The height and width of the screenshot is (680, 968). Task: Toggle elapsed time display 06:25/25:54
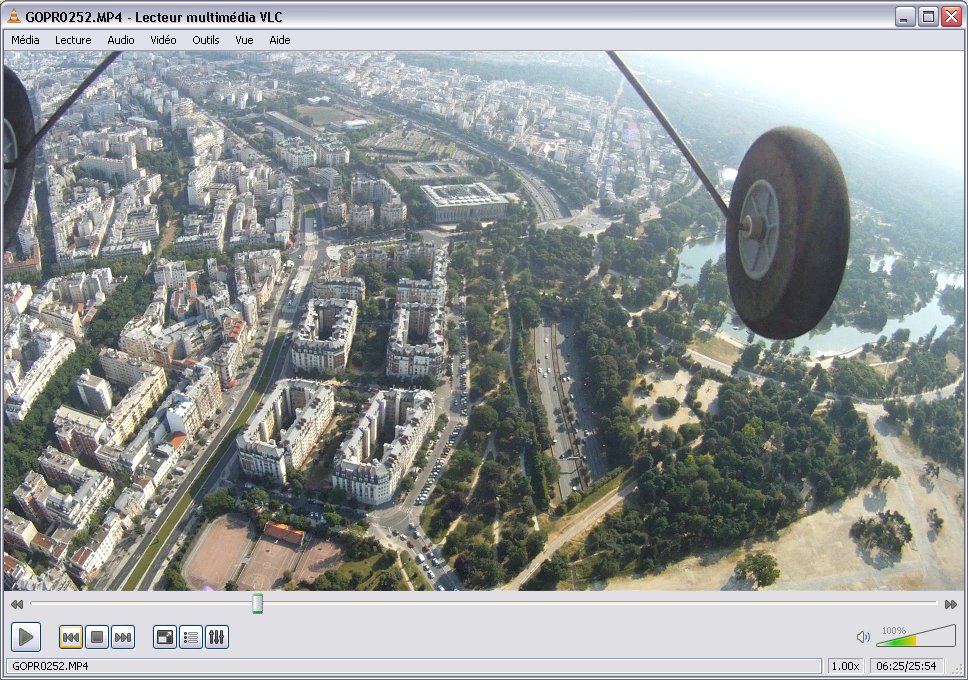pyautogui.click(x=906, y=666)
